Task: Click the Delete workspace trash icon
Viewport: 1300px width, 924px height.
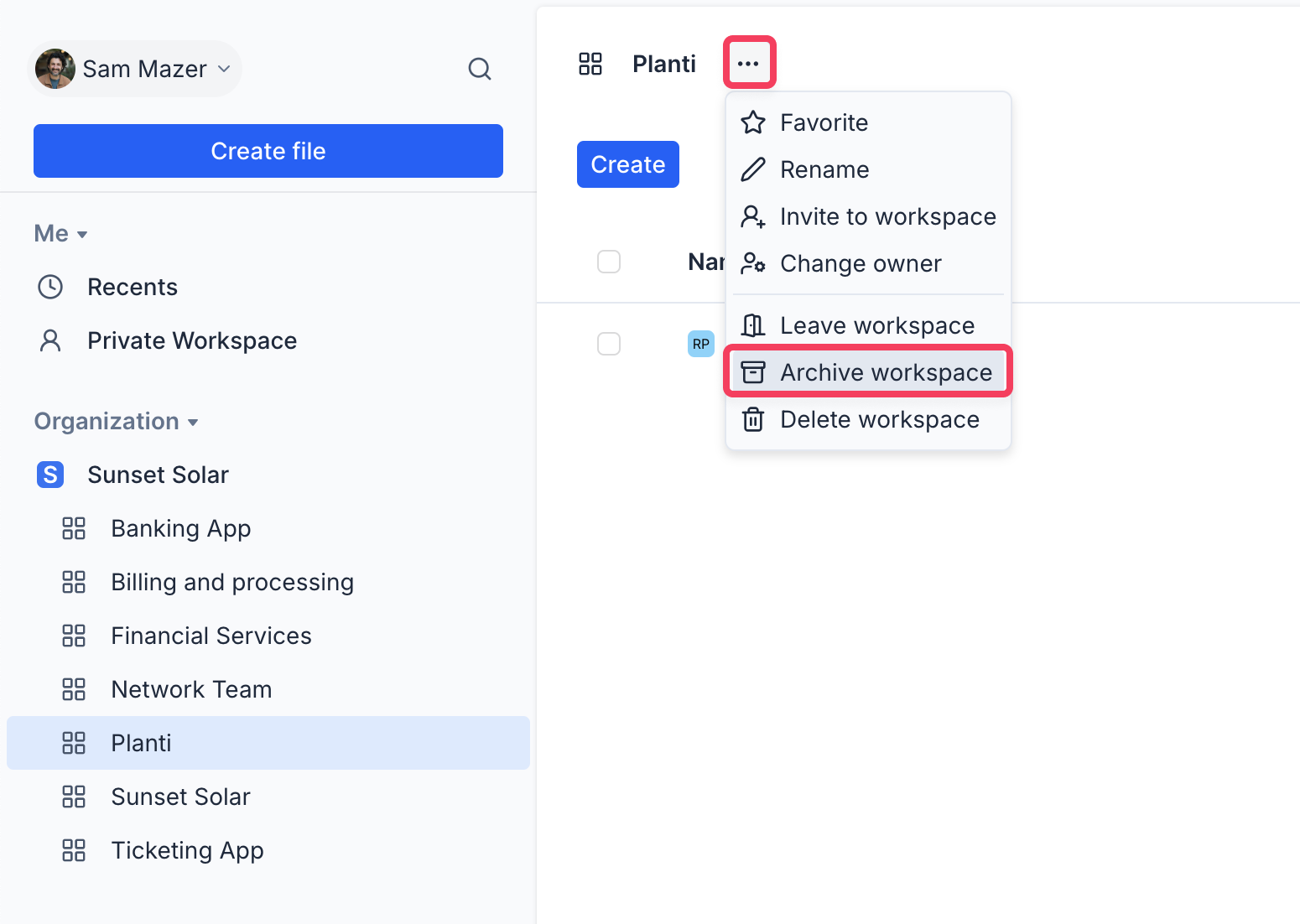Action: tap(753, 419)
